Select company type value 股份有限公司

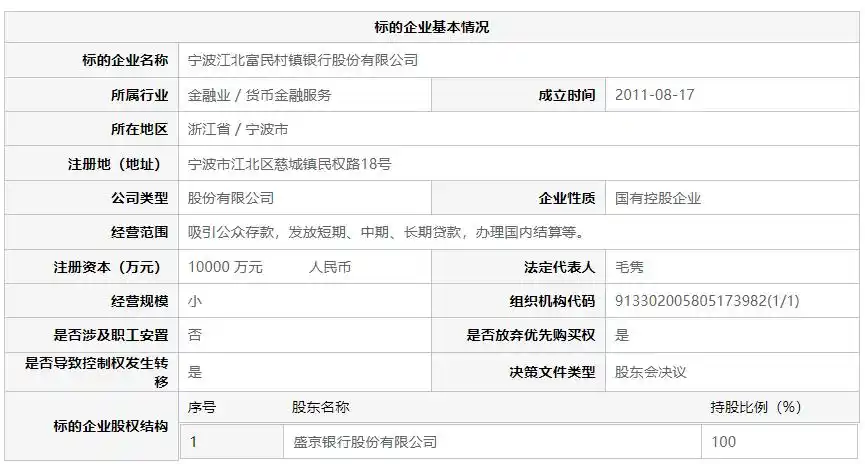[231, 198]
